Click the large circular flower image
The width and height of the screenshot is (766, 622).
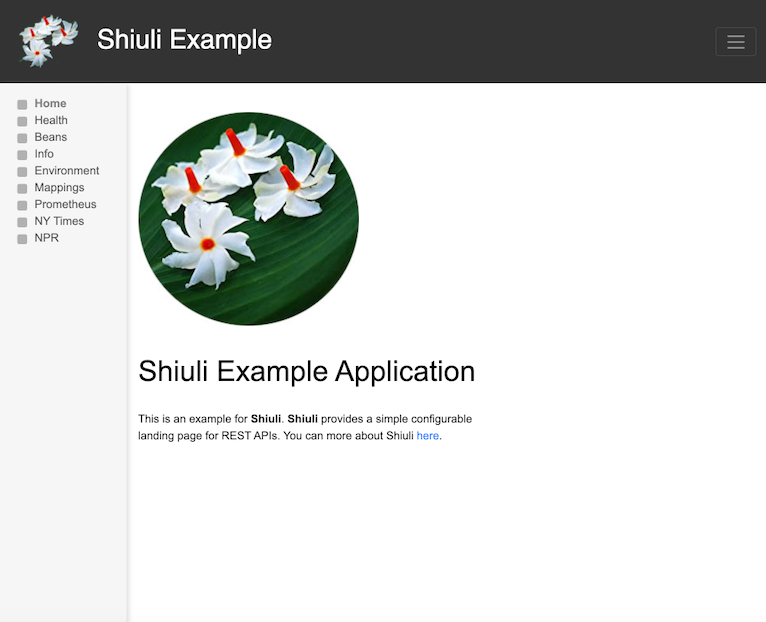249,219
